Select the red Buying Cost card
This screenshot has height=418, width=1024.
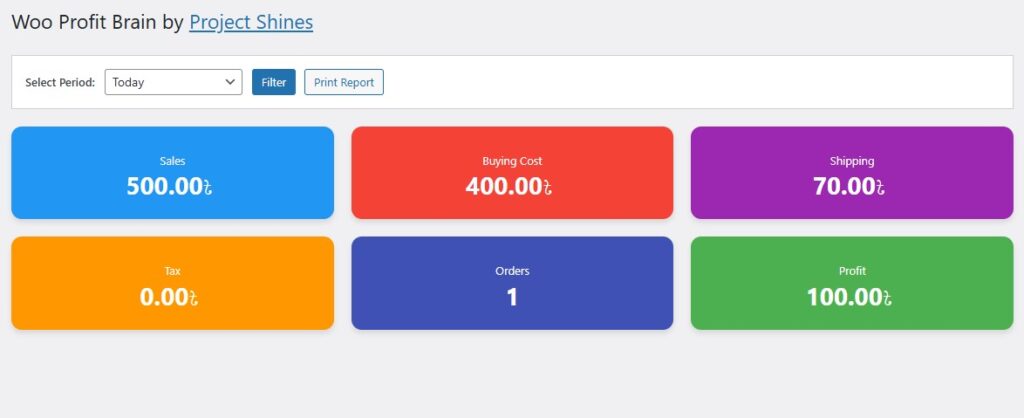(512, 172)
